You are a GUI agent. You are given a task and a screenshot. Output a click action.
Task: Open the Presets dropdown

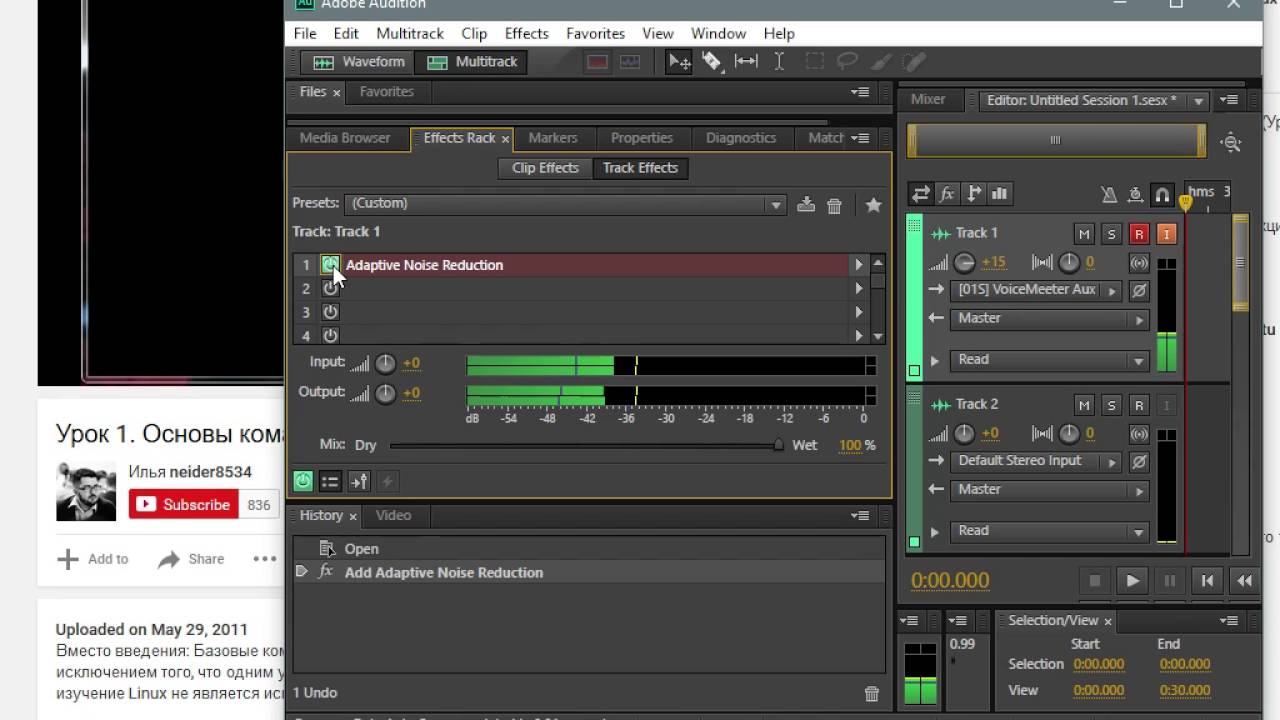[565, 204]
